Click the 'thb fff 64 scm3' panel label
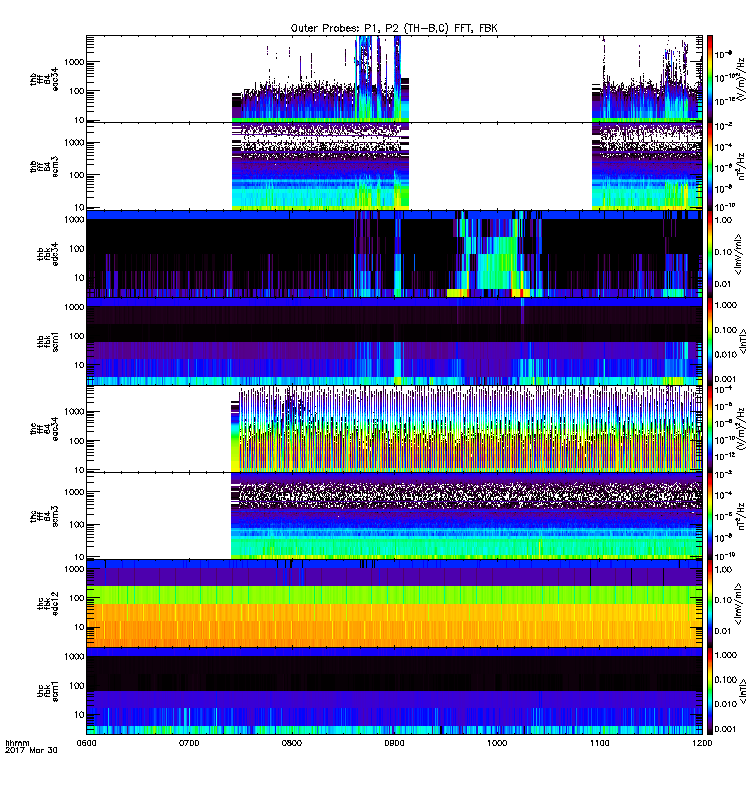This screenshot has width=750, height=800. 44,166
